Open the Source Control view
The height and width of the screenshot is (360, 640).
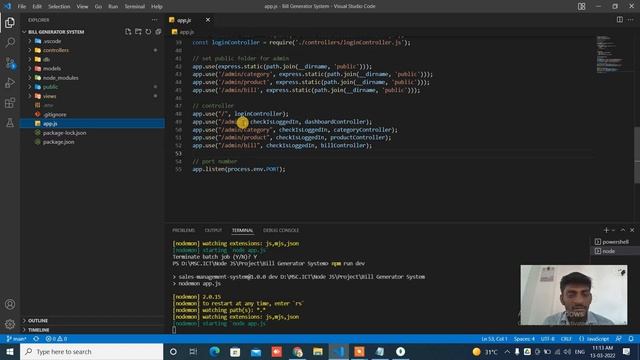pyautogui.click(x=10, y=62)
